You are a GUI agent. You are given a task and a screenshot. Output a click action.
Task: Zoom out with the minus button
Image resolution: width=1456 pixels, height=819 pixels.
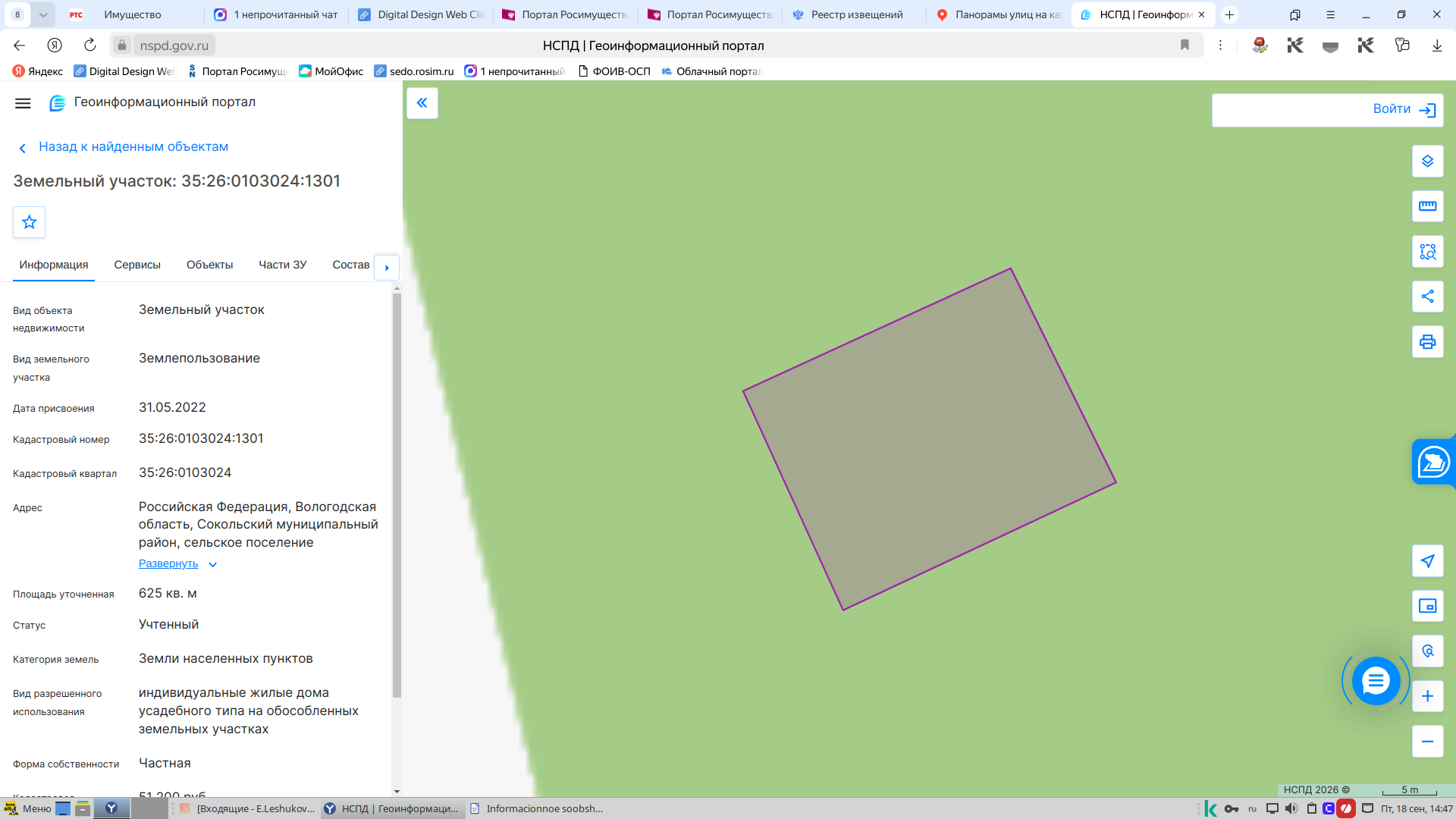[1427, 742]
